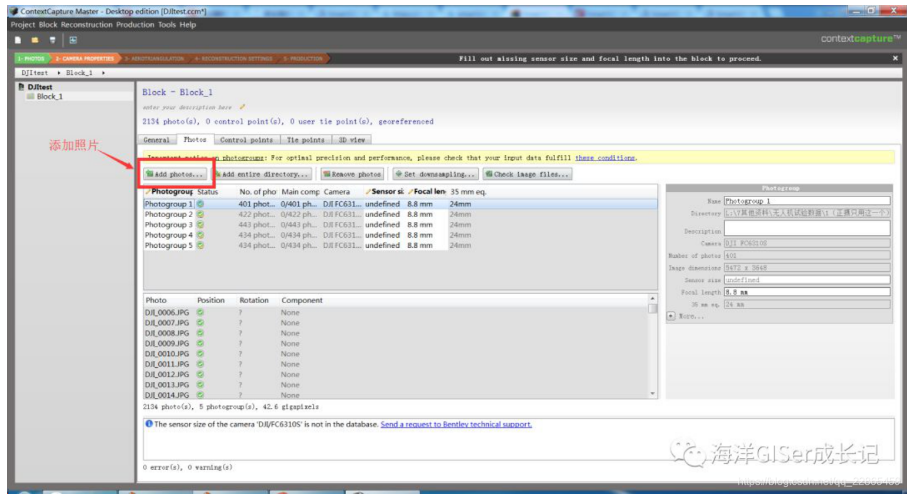Click the position icon of DJI_0008.JPG
Image resolution: width=922 pixels, height=501 pixels.
[x=201, y=333]
